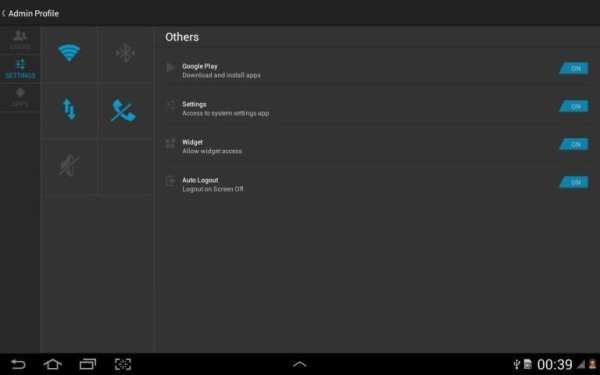Toggle the Wi-Fi tile

tap(69, 53)
